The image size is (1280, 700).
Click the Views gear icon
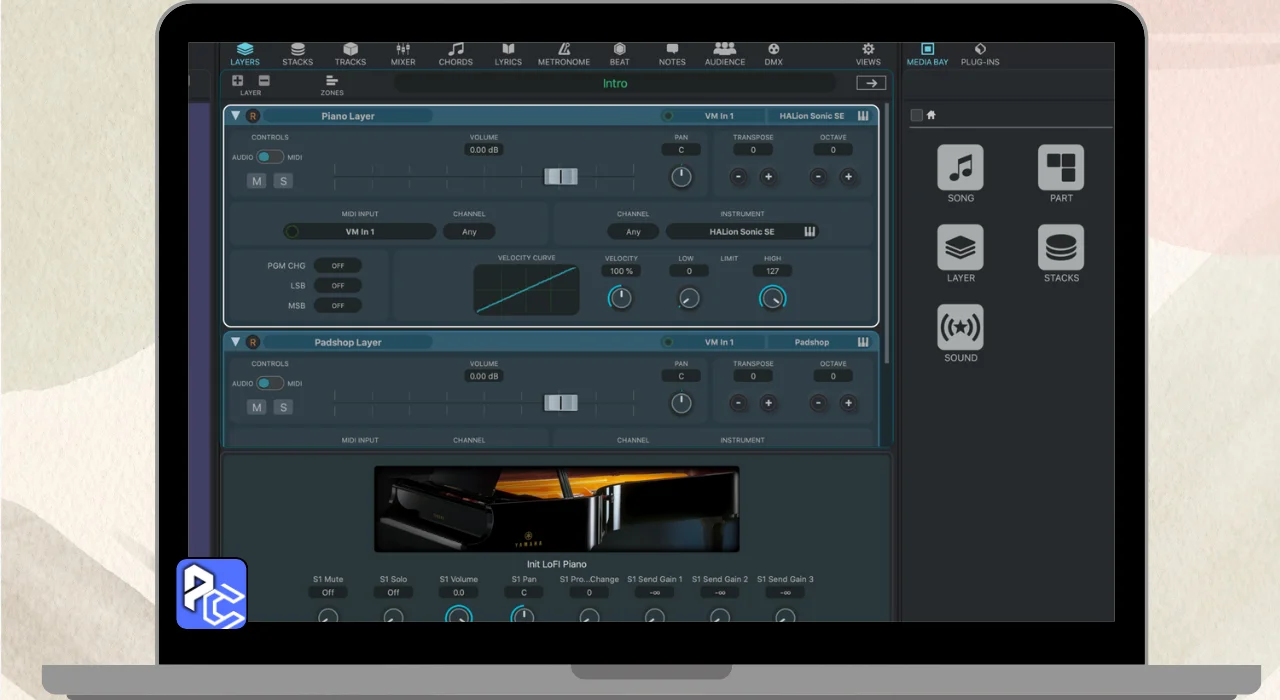pyautogui.click(x=868, y=50)
